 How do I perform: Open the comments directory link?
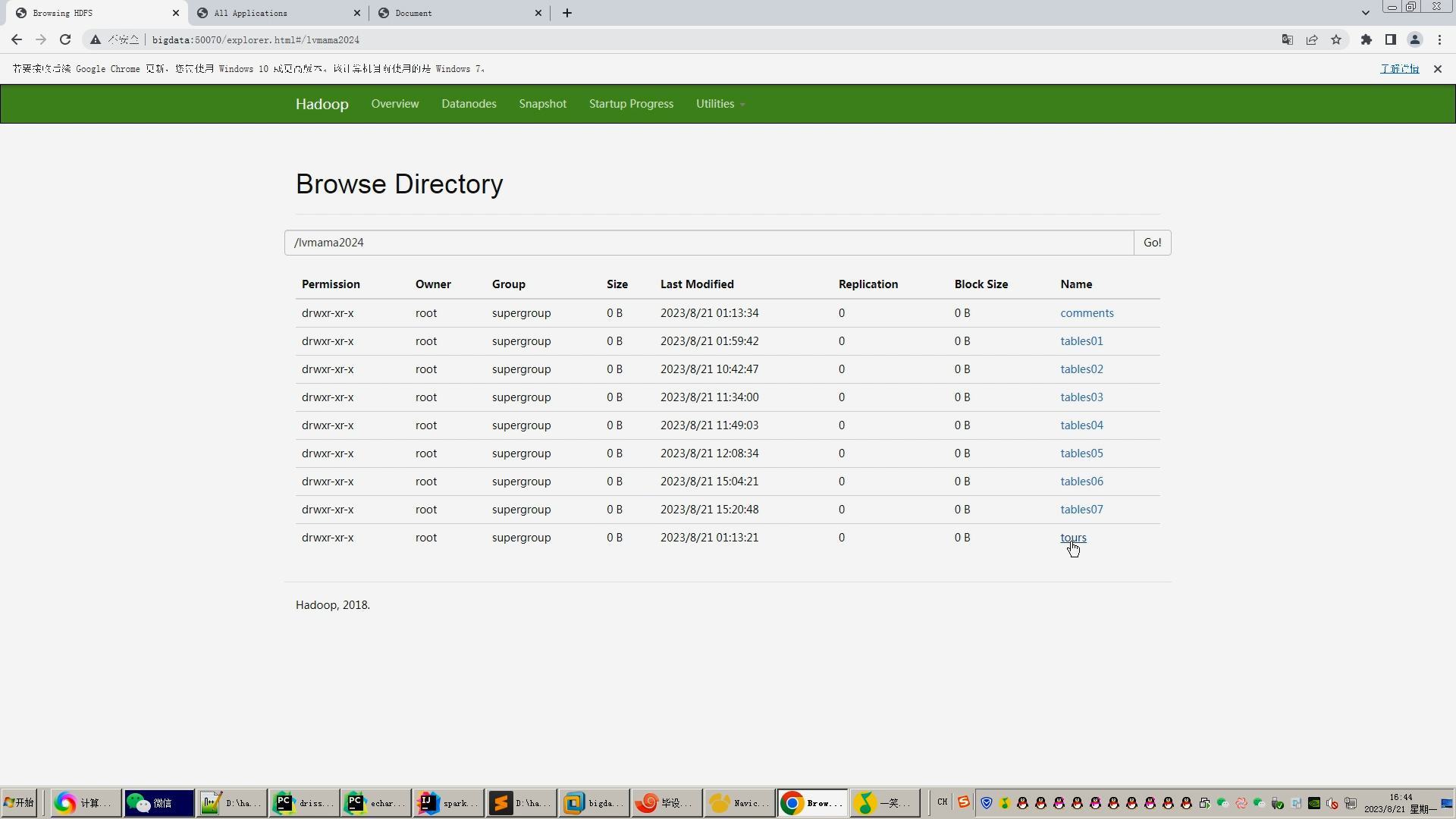point(1087,313)
